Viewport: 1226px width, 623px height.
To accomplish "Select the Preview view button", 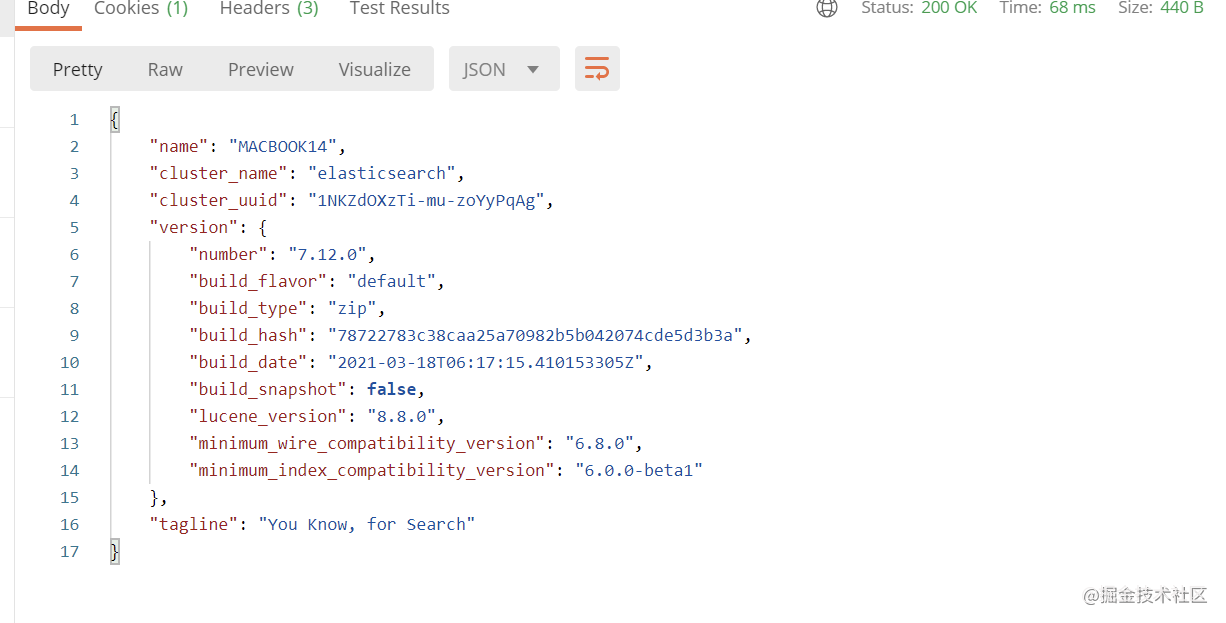I will click(x=261, y=69).
